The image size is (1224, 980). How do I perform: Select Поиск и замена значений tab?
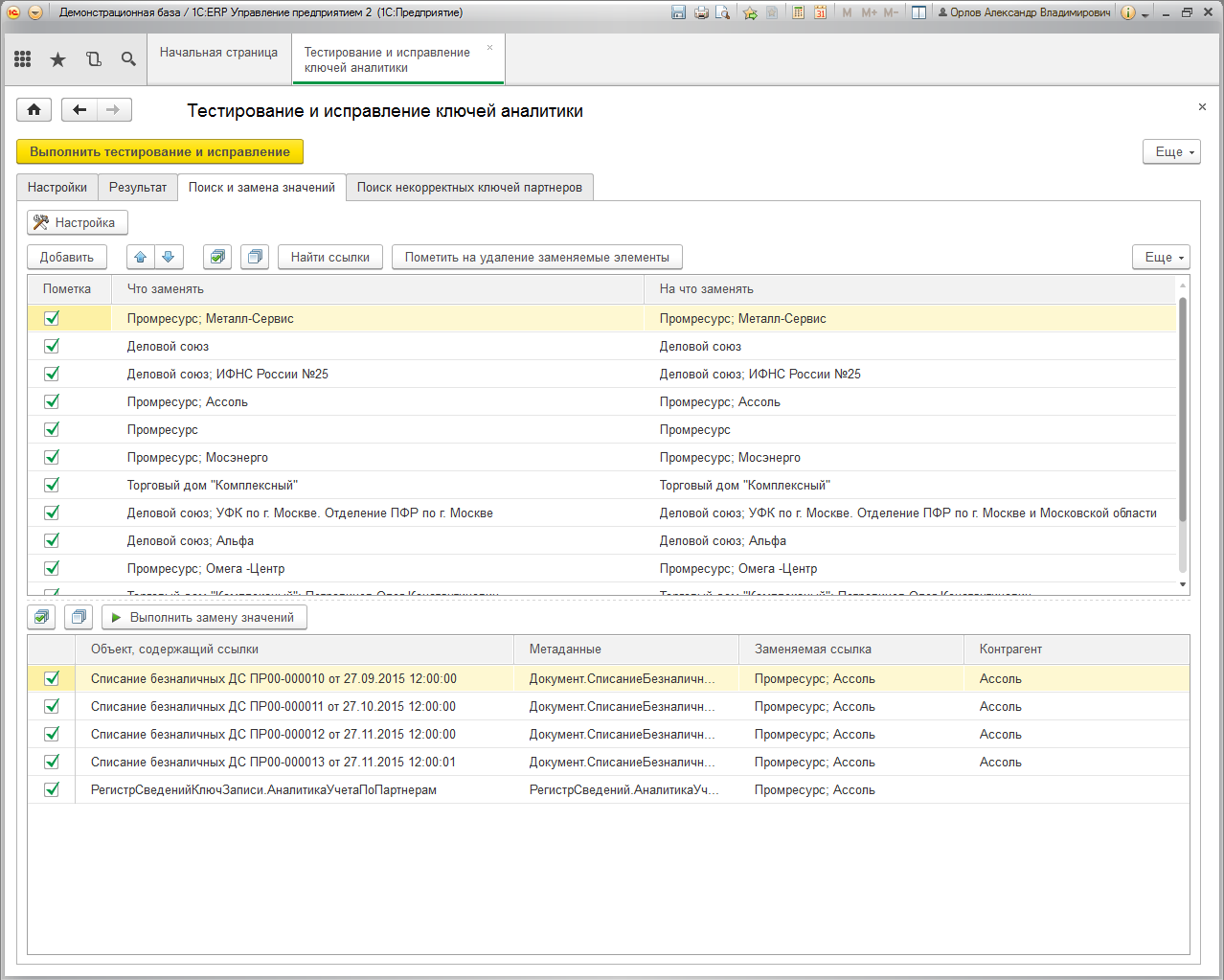pyautogui.click(x=261, y=187)
